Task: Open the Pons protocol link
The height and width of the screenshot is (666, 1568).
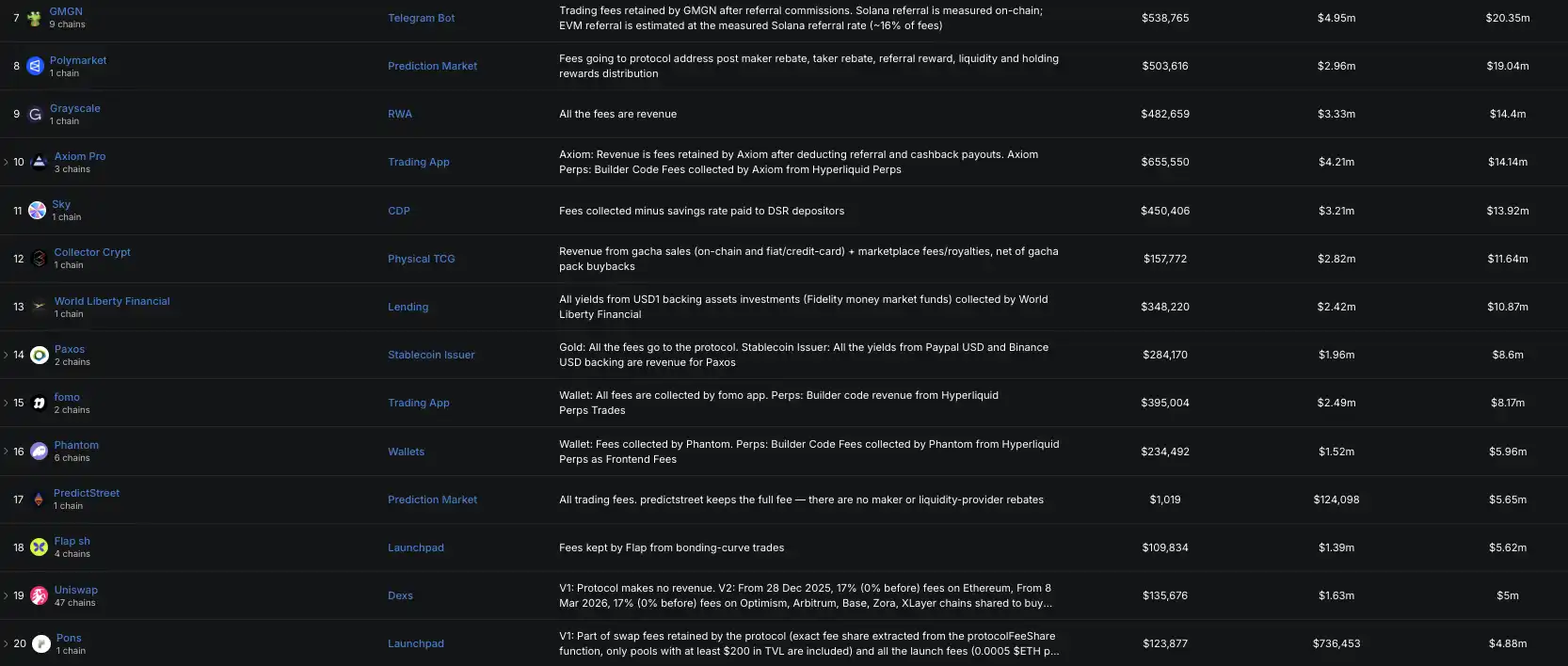Action: click(69, 638)
